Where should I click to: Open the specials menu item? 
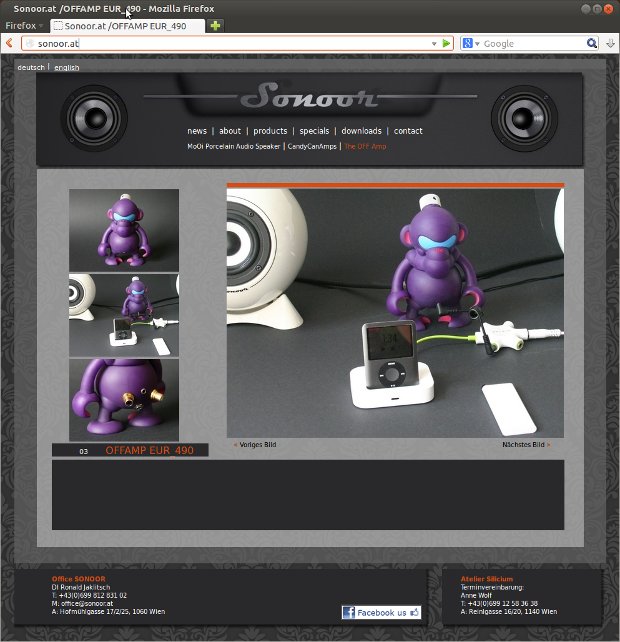click(314, 131)
